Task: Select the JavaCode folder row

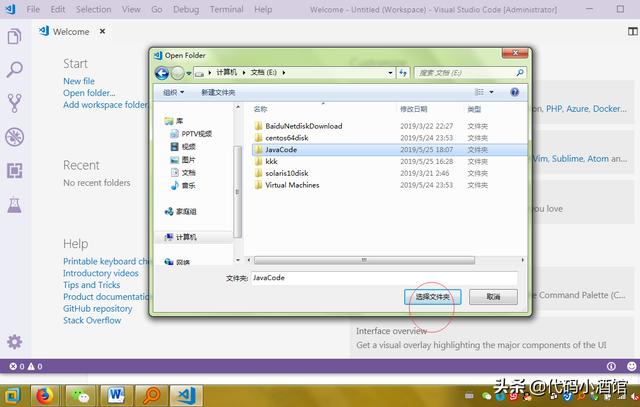Action: point(389,149)
